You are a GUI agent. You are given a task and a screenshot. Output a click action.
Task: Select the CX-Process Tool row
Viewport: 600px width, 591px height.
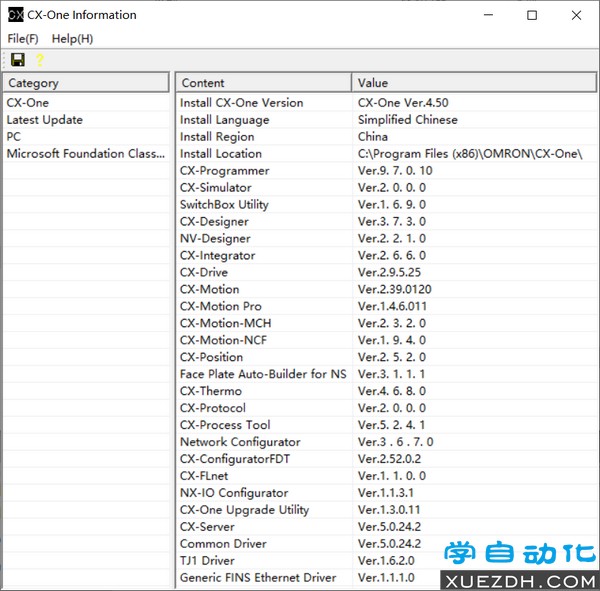tap(386, 425)
